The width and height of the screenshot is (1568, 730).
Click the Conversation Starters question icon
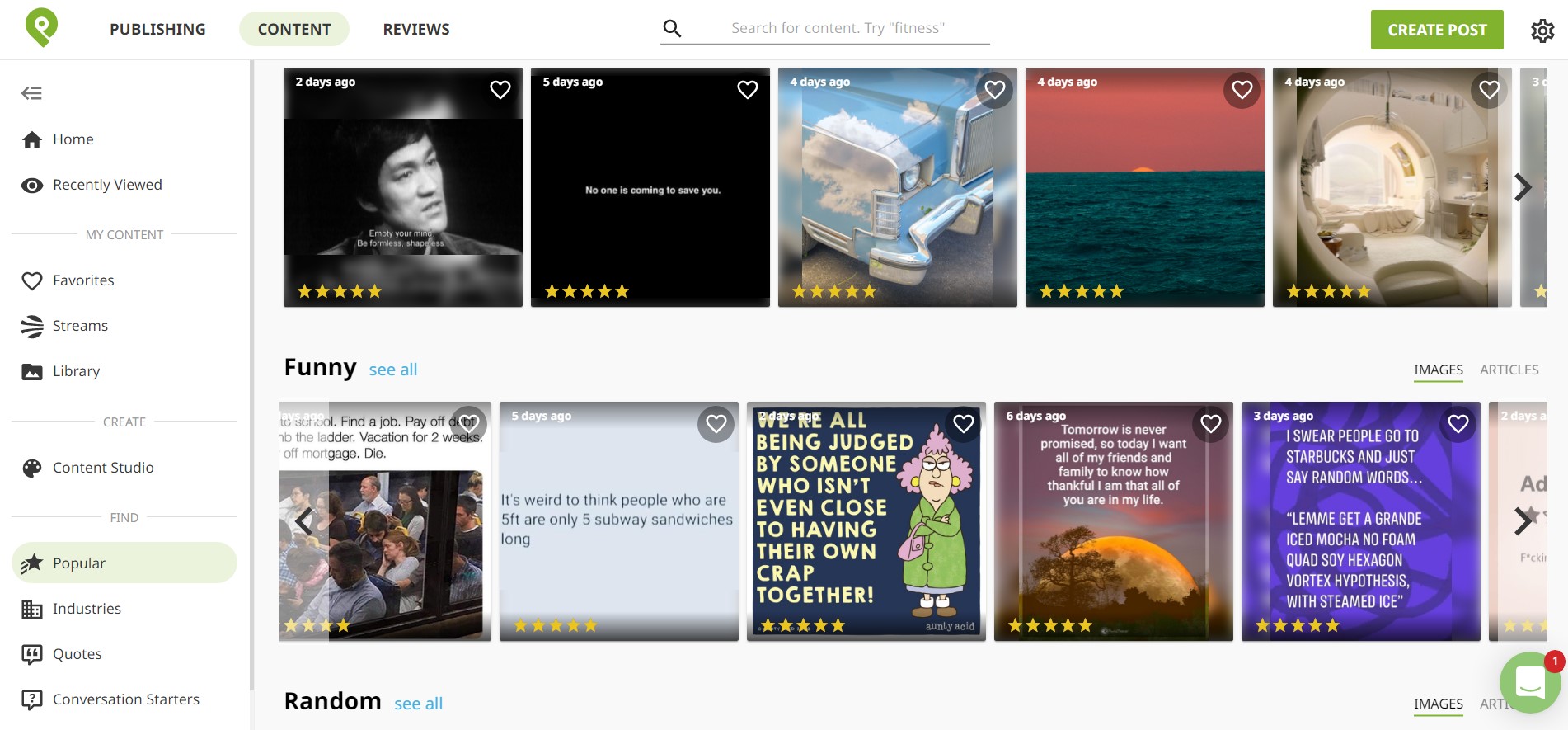coord(32,699)
